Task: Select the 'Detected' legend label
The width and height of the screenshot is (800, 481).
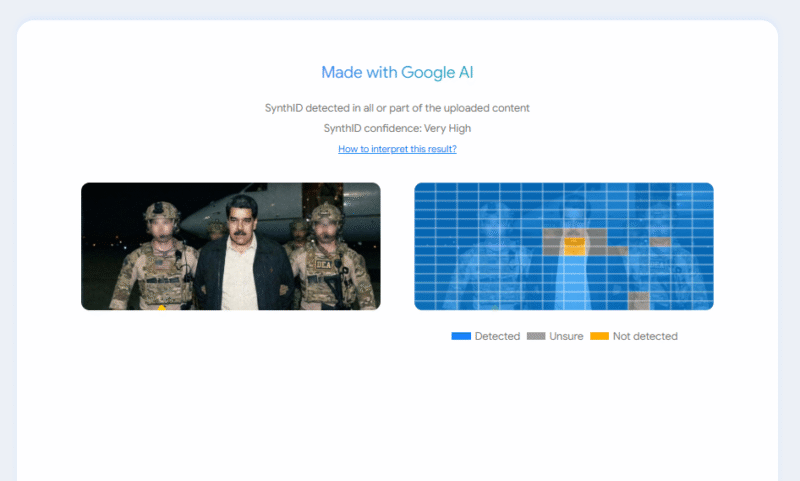Action: pyautogui.click(x=497, y=336)
